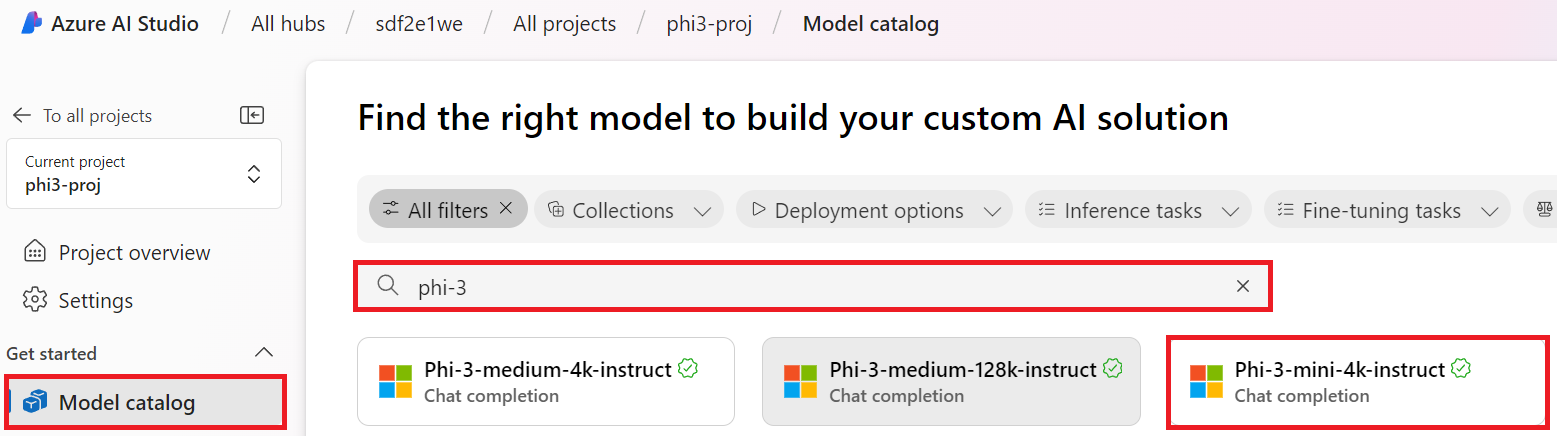
Task: Click the Collections filter icon
Action: pyautogui.click(x=557, y=210)
